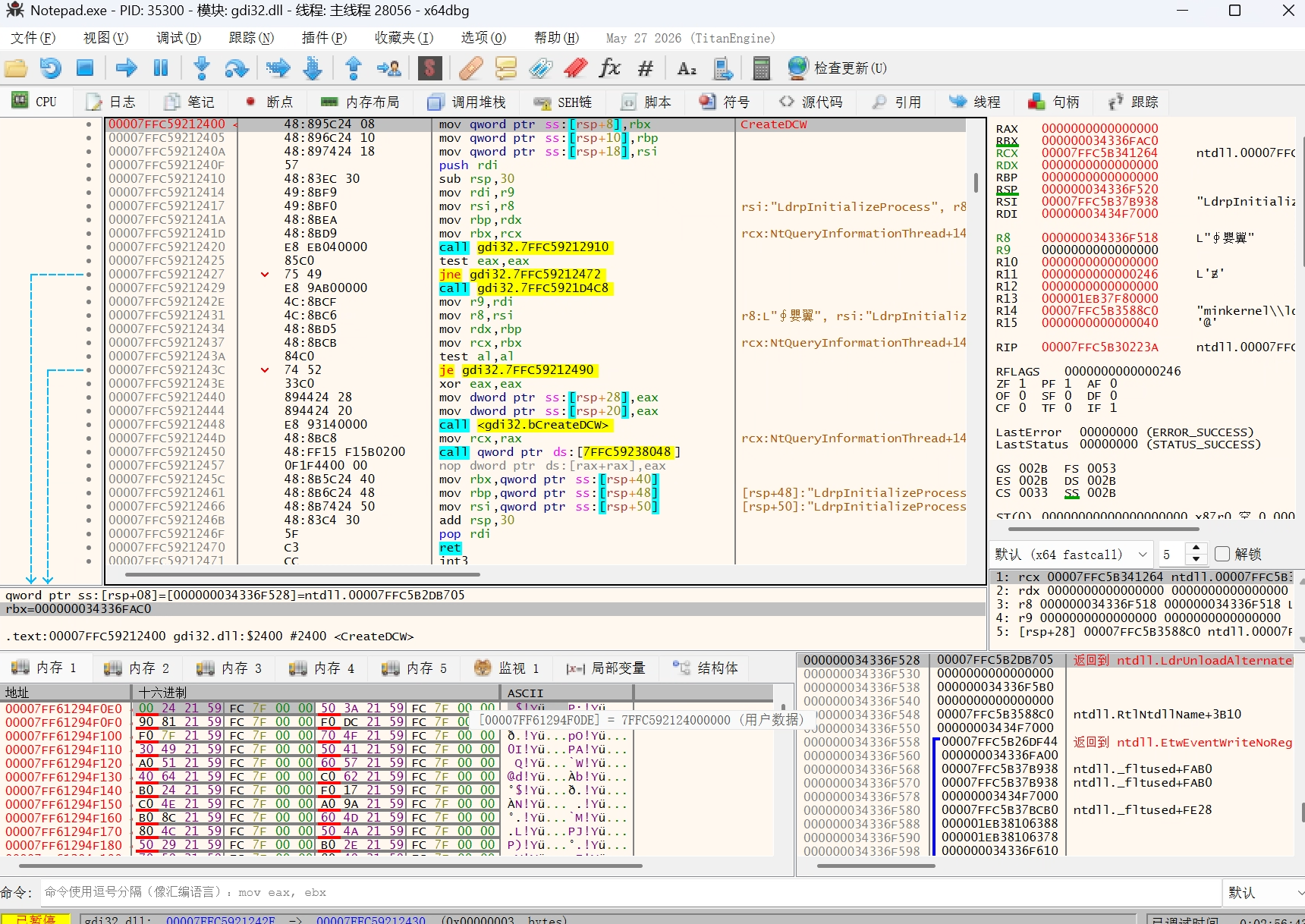This screenshot has width=1305, height=924.
Task: Click the A2 font icon
Action: [687, 68]
